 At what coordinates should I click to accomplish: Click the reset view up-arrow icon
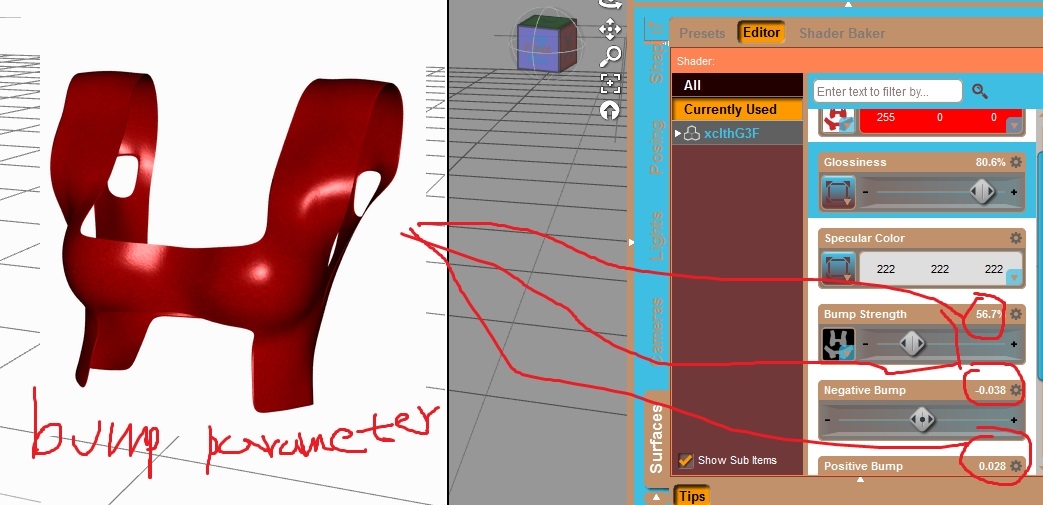tap(610, 110)
